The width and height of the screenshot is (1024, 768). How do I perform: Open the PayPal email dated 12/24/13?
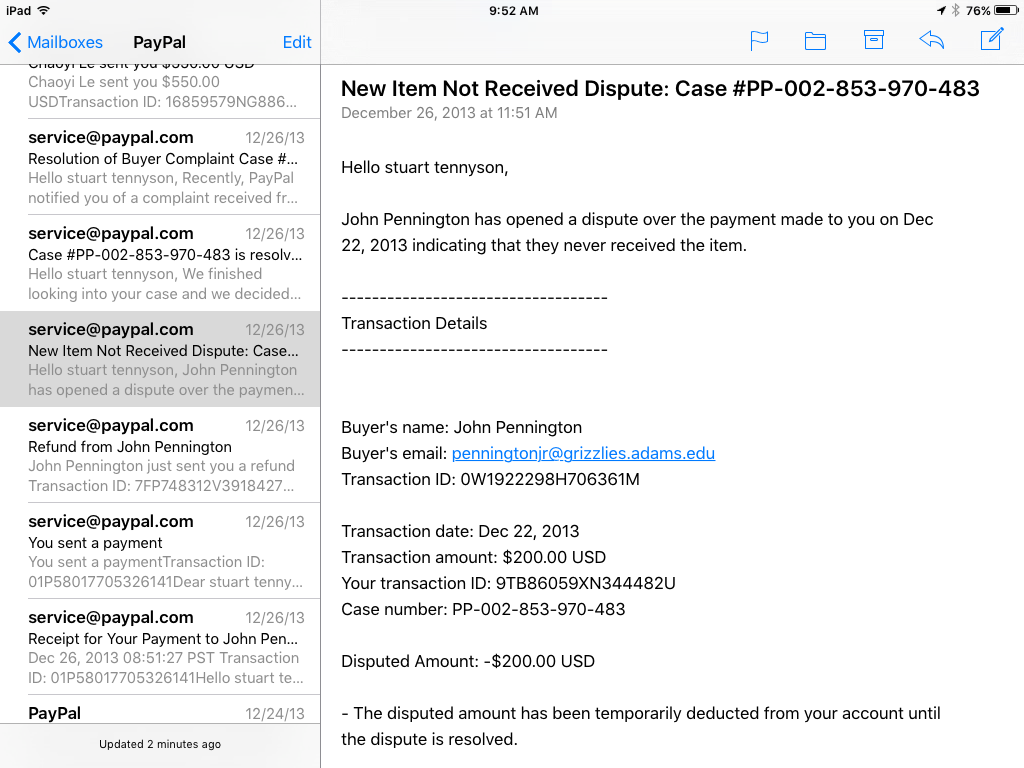click(160, 710)
